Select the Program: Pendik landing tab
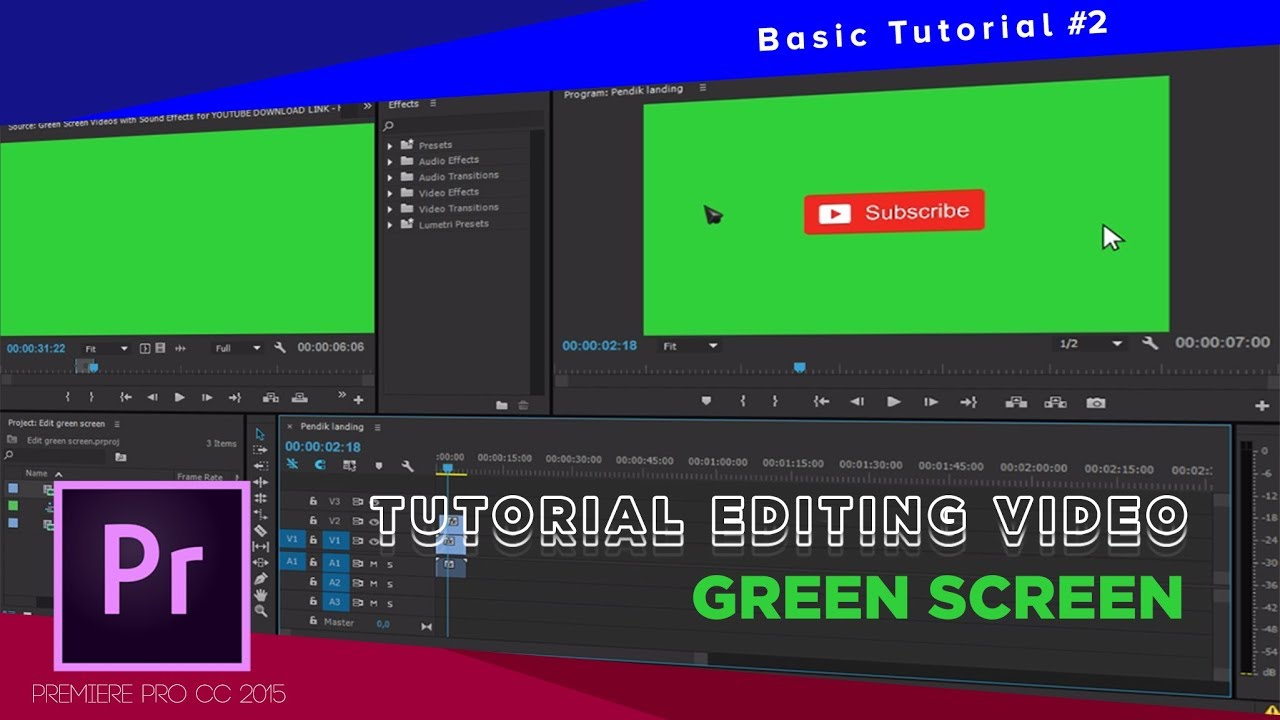The height and width of the screenshot is (720, 1280). click(623, 91)
